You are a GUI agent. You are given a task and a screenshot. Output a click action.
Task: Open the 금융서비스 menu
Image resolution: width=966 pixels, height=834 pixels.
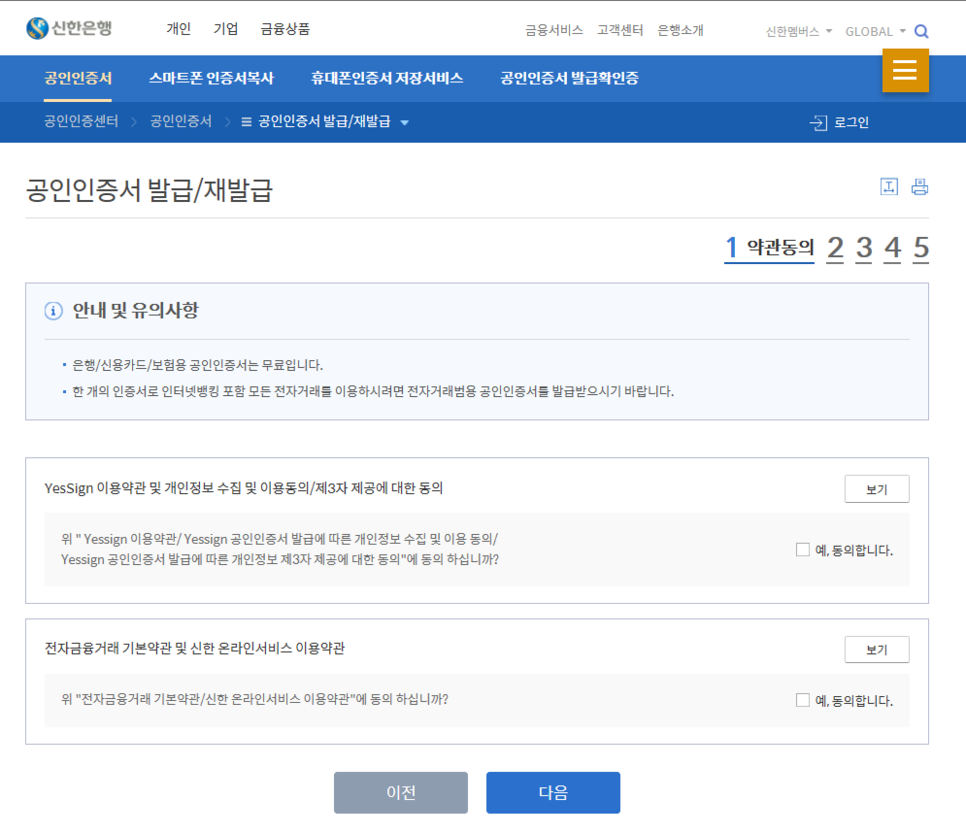pyautogui.click(x=554, y=30)
